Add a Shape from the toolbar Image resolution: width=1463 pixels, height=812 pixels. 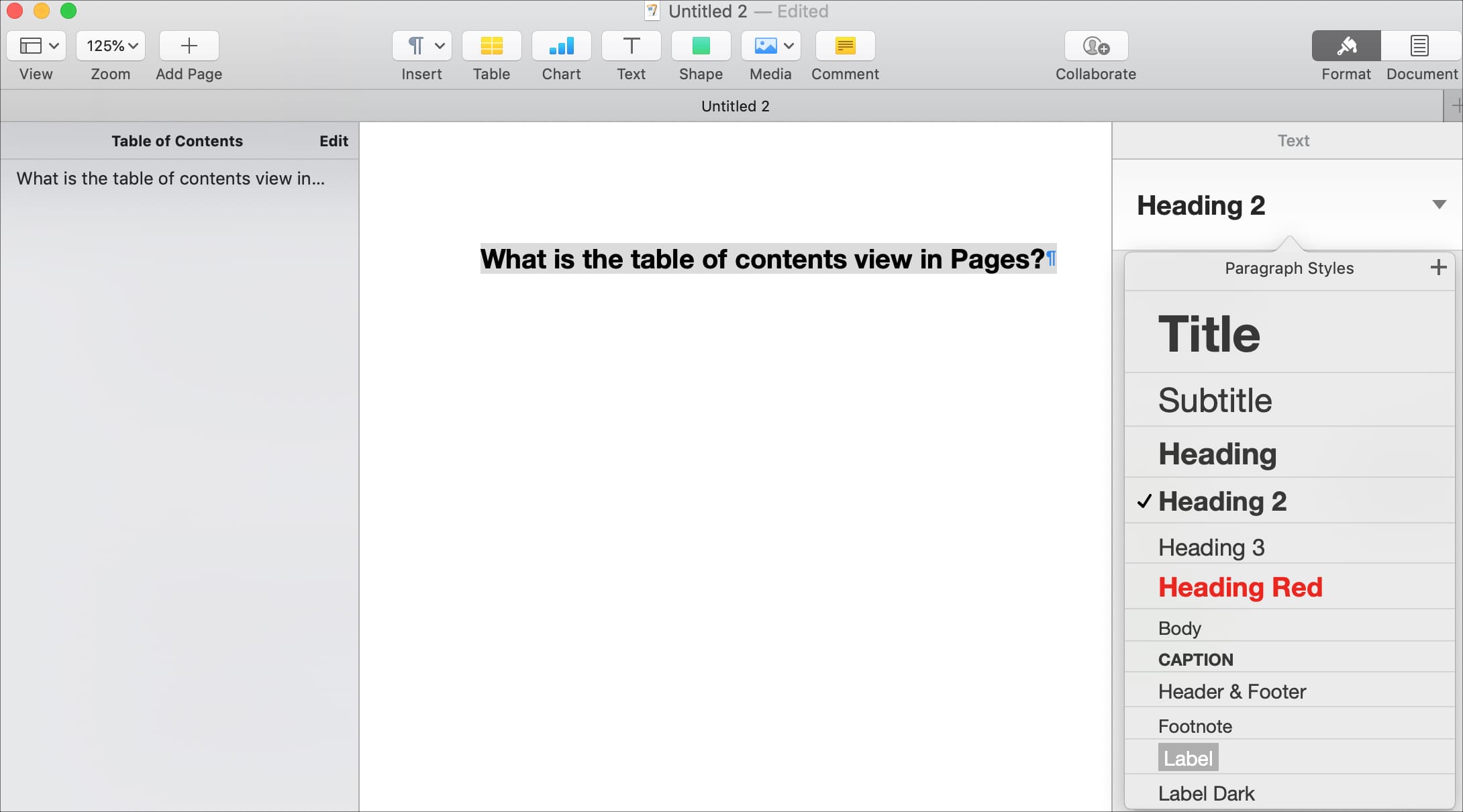(x=701, y=46)
